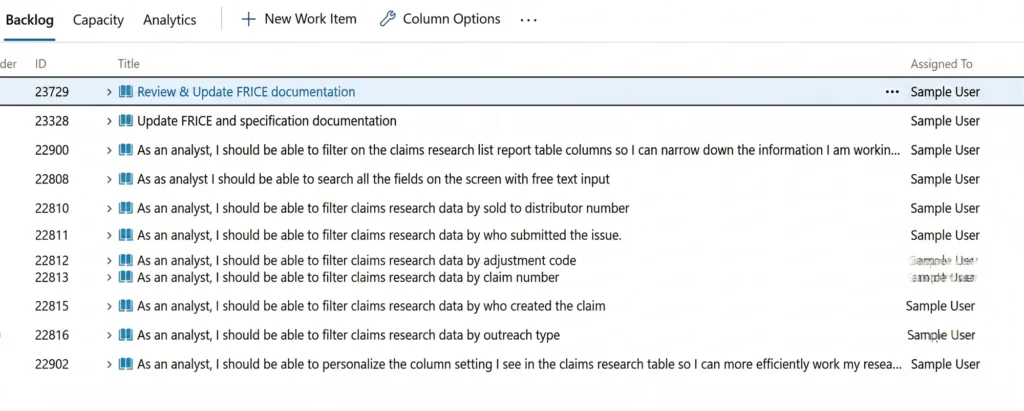Image resolution: width=1024 pixels, height=411 pixels.
Task: Expand the Review & Update FRICE documentation row
Action: (x=110, y=92)
